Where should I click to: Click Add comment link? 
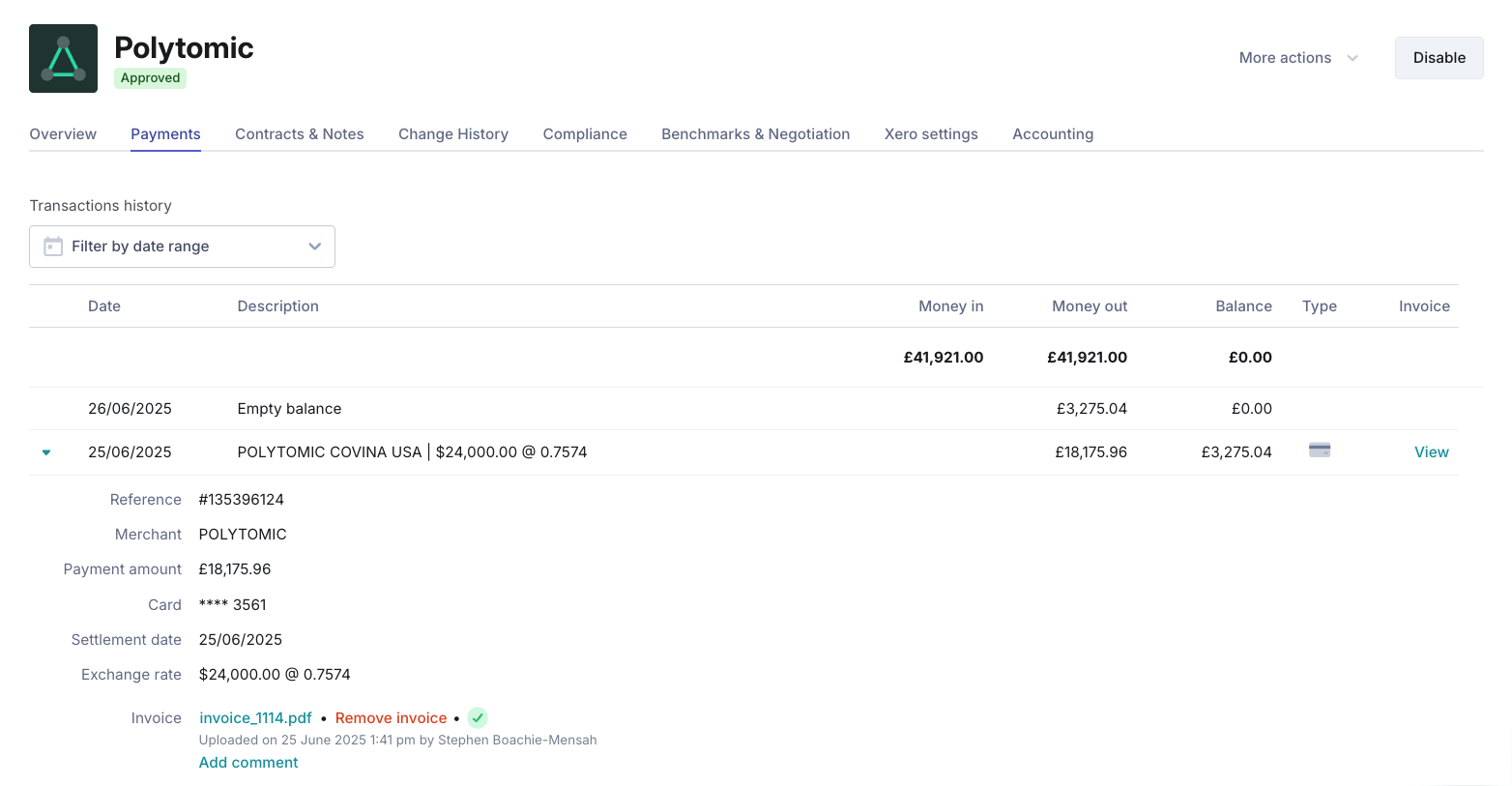(248, 763)
